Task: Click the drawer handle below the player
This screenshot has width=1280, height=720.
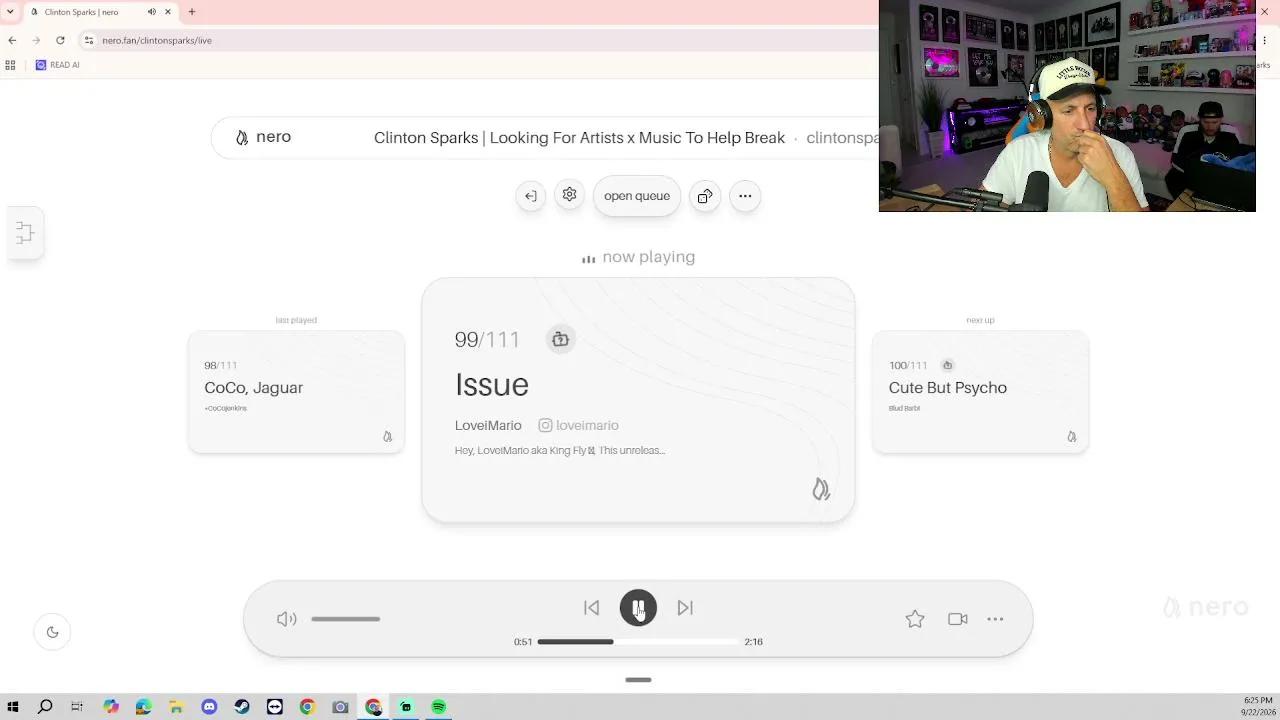Action: tap(638, 680)
